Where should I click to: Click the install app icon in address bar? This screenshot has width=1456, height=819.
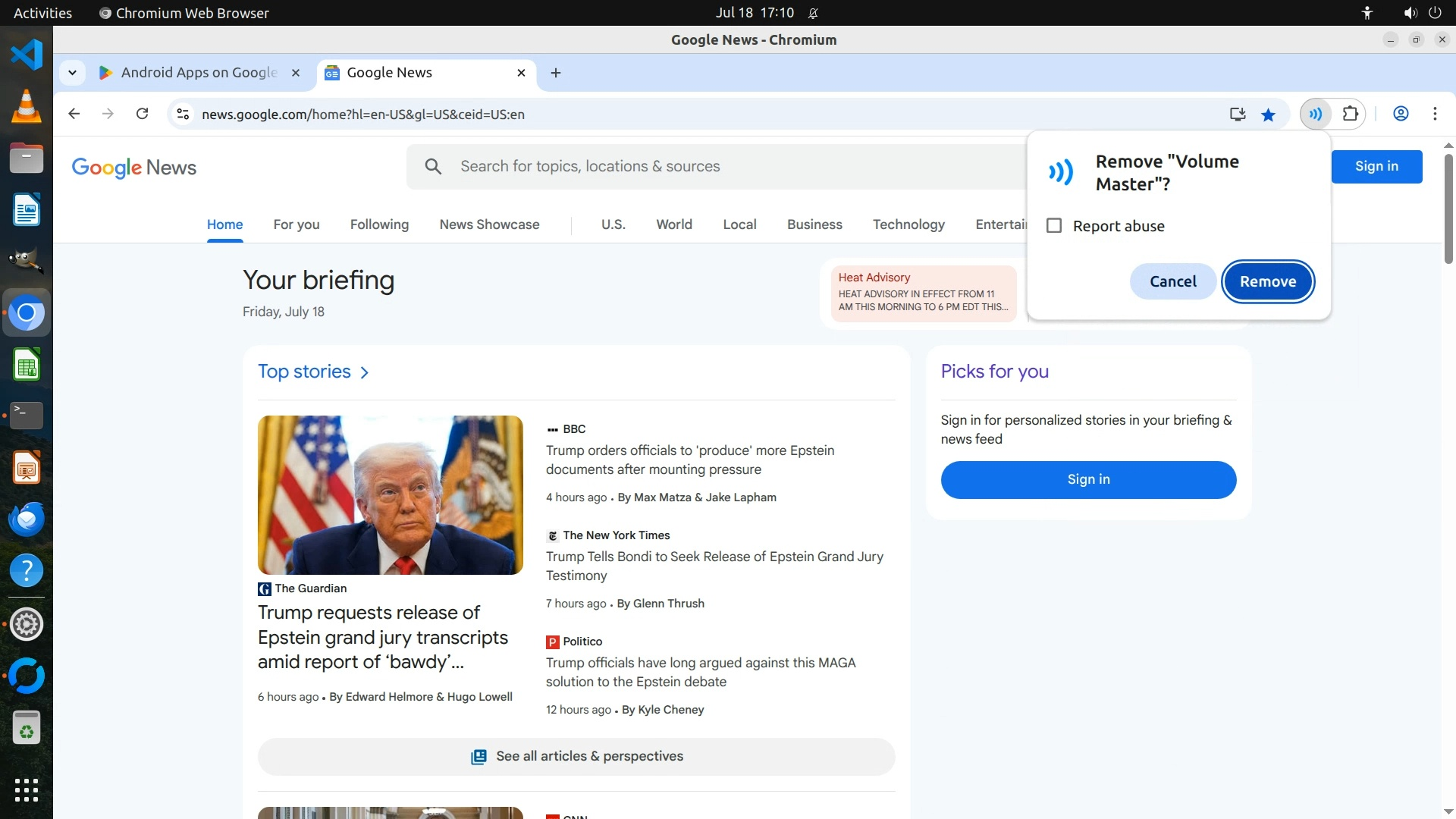tap(1238, 115)
